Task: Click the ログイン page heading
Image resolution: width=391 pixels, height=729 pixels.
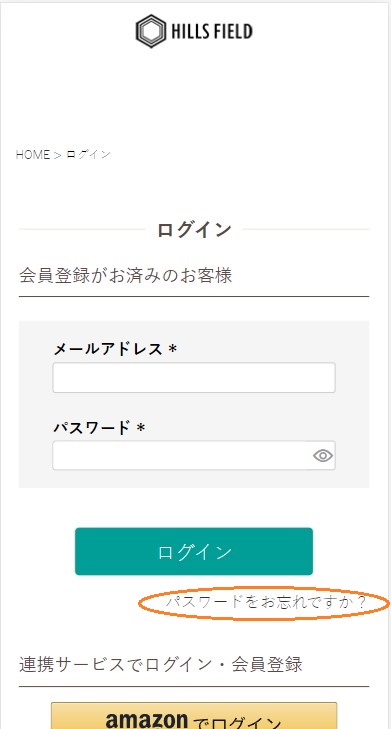Action: [x=194, y=230]
